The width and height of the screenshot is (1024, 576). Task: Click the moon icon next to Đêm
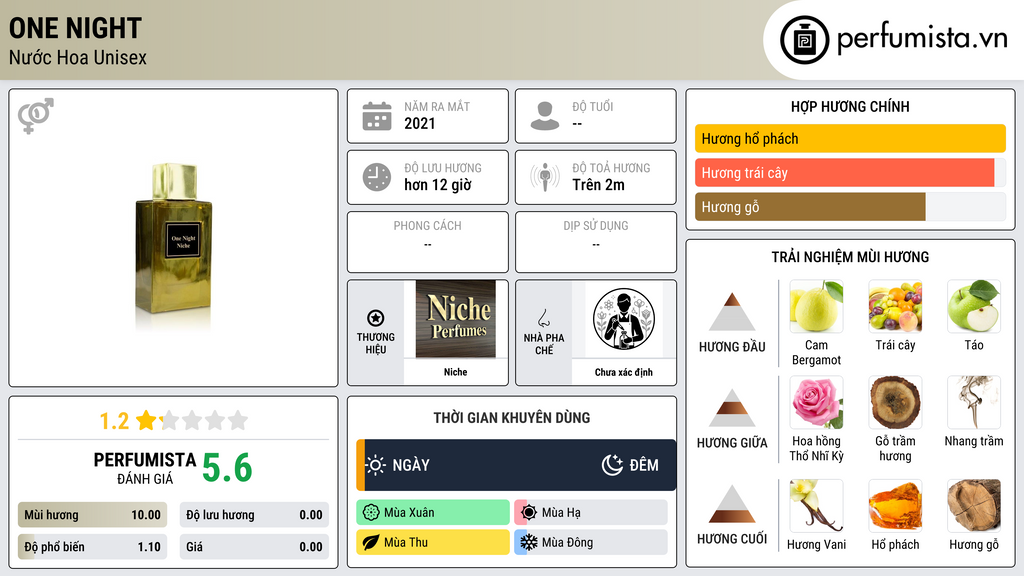pyautogui.click(x=612, y=465)
